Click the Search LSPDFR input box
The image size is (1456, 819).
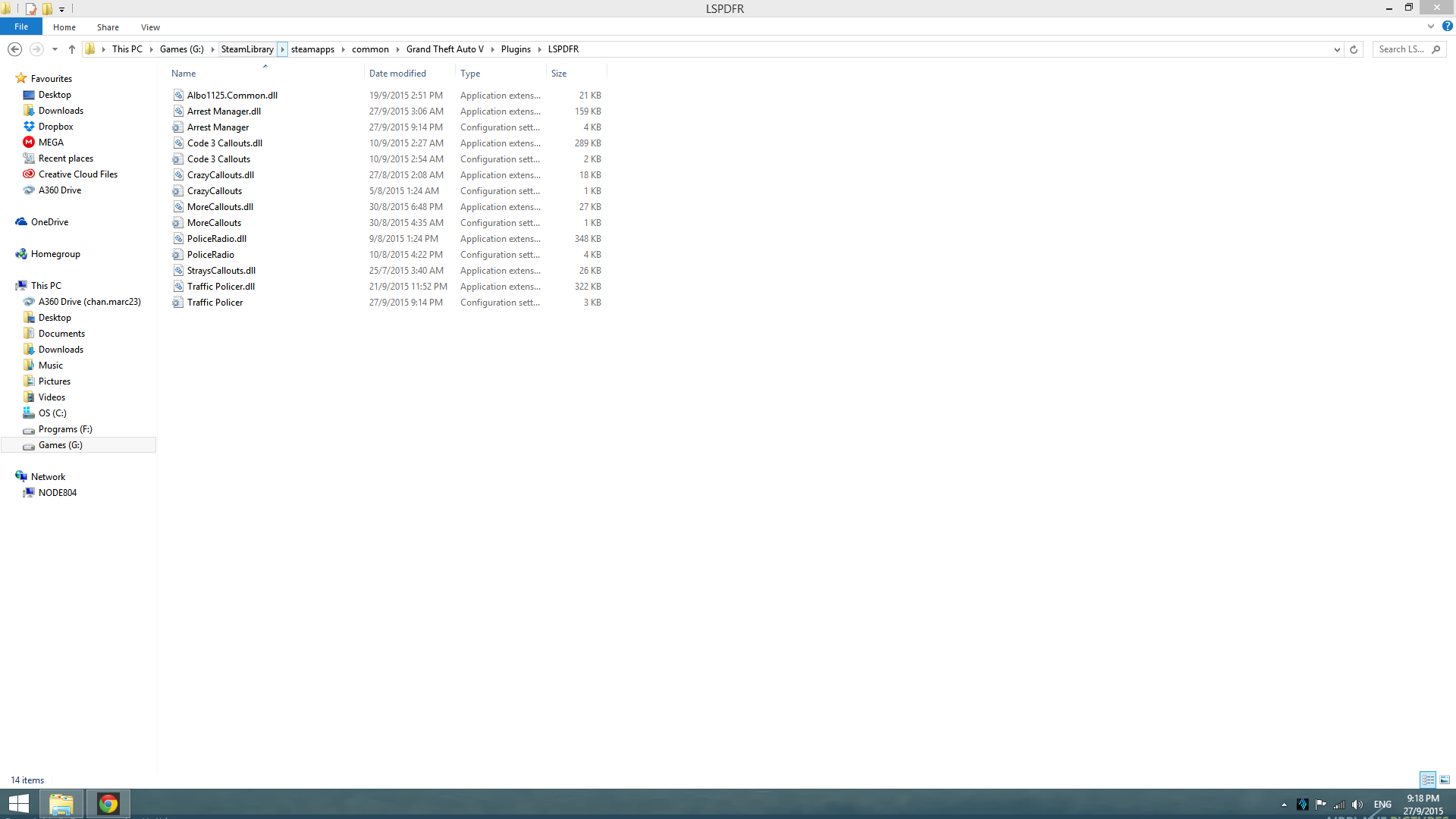[x=1401, y=49]
